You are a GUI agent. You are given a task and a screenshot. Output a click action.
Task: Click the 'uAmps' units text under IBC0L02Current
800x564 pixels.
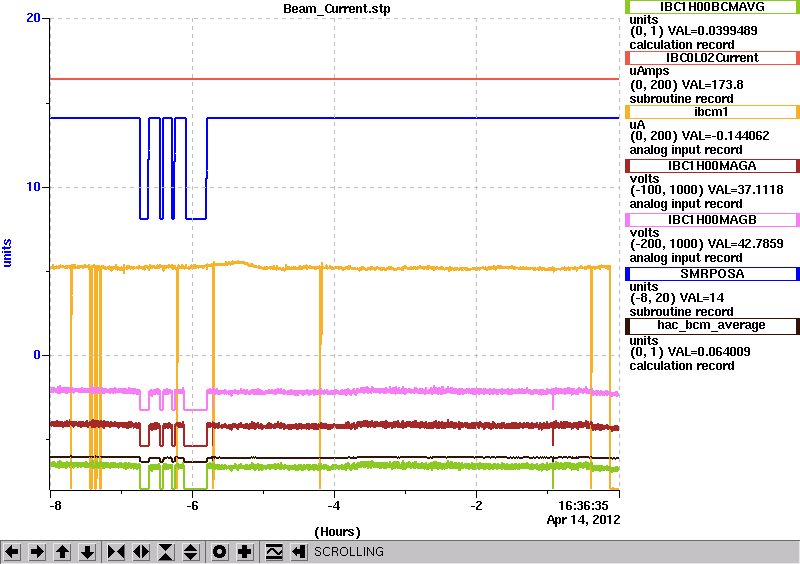pyautogui.click(x=649, y=71)
